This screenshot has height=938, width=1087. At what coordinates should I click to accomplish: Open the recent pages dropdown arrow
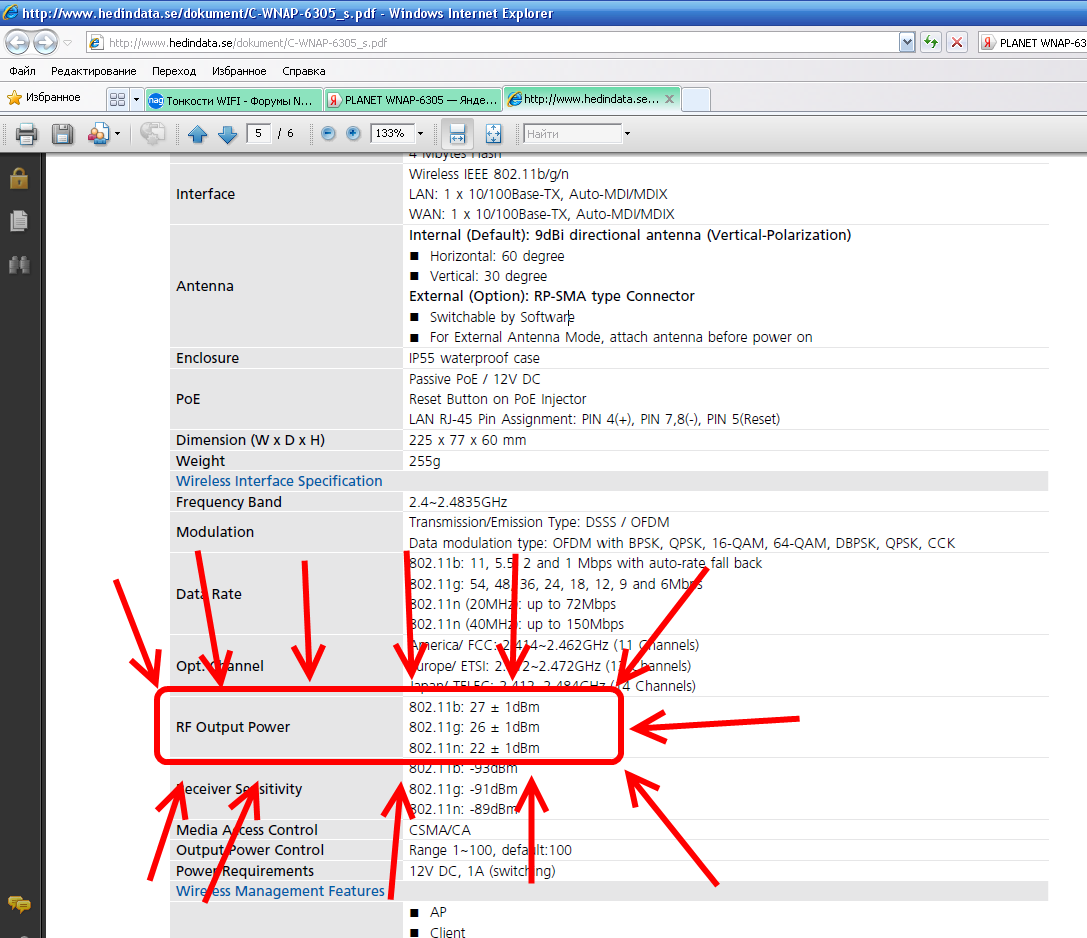[68, 43]
